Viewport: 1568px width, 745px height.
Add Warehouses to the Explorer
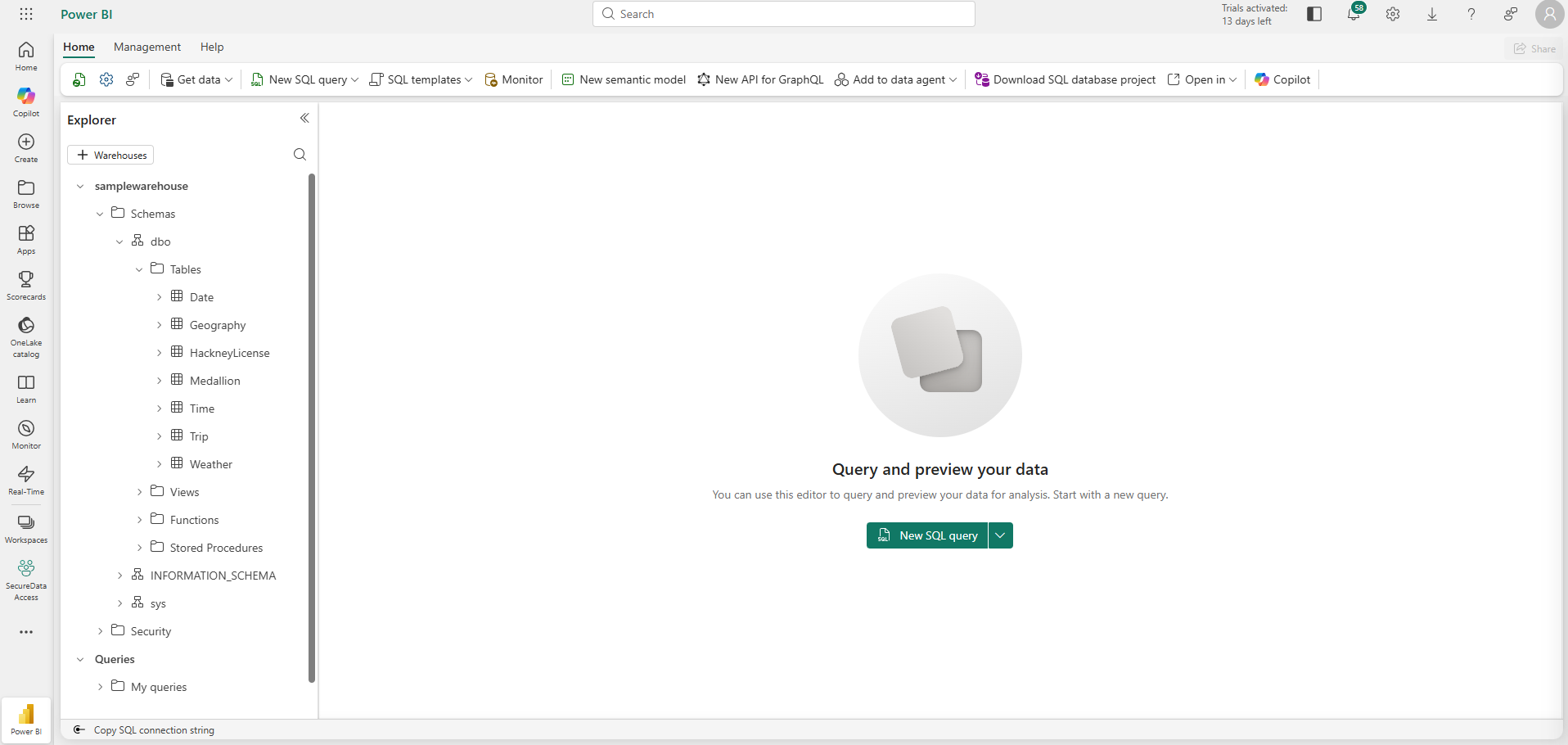point(110,155)
